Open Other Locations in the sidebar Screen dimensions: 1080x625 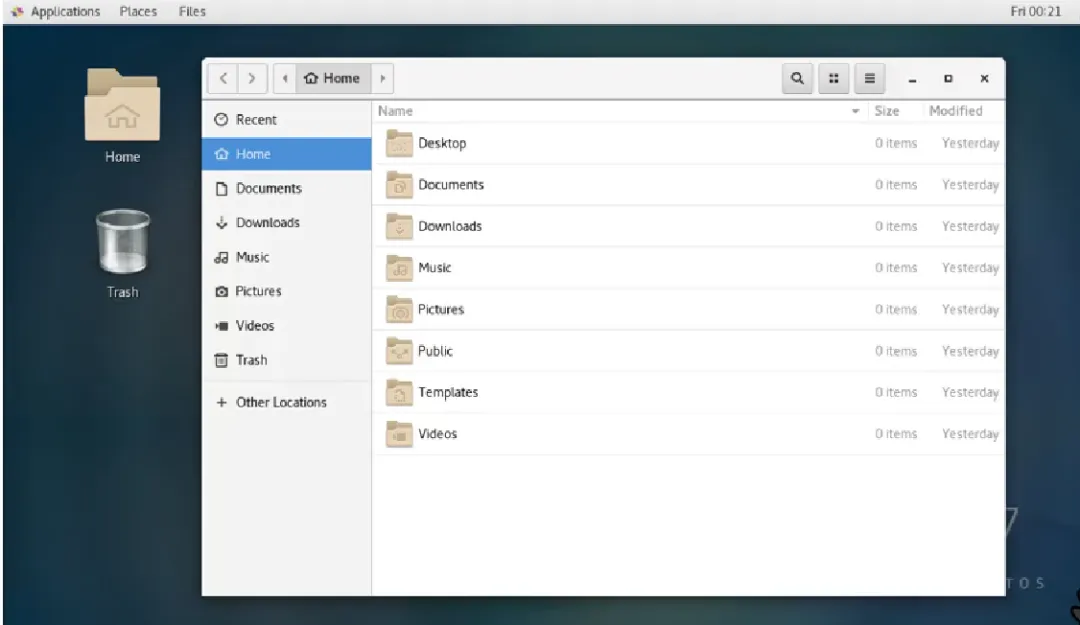[x=287, y=402]
